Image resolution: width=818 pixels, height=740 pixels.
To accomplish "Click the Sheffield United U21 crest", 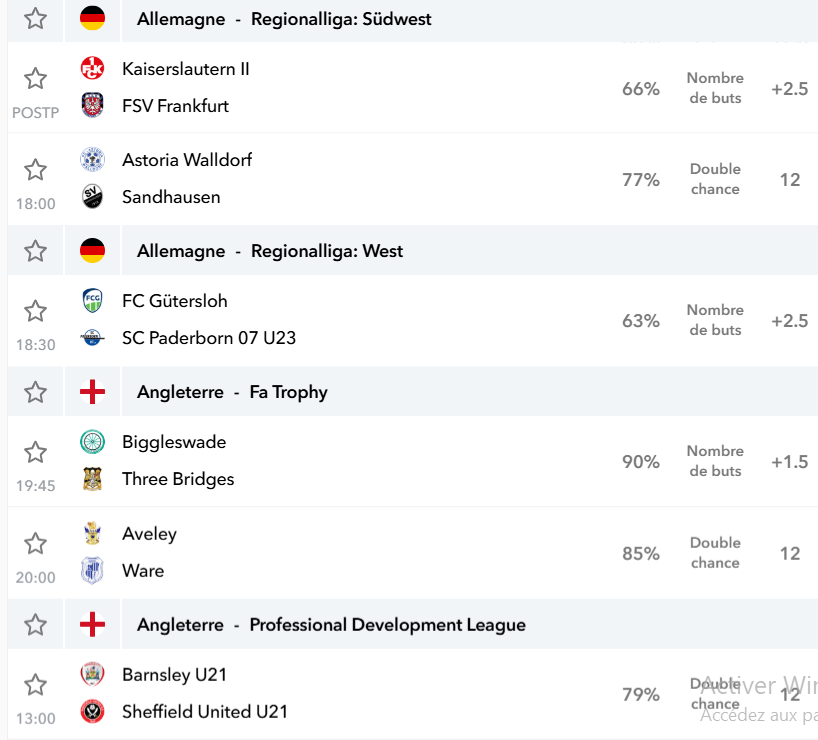I will click(92, 711).
